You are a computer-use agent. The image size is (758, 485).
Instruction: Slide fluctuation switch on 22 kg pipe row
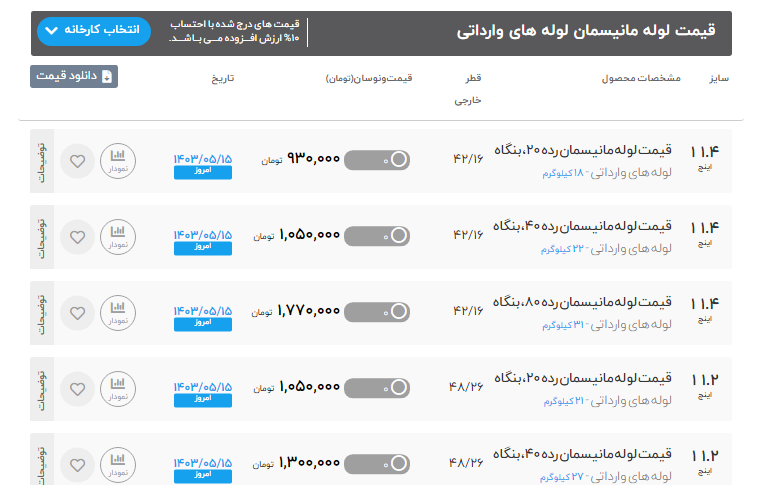[x=376, y=236]
